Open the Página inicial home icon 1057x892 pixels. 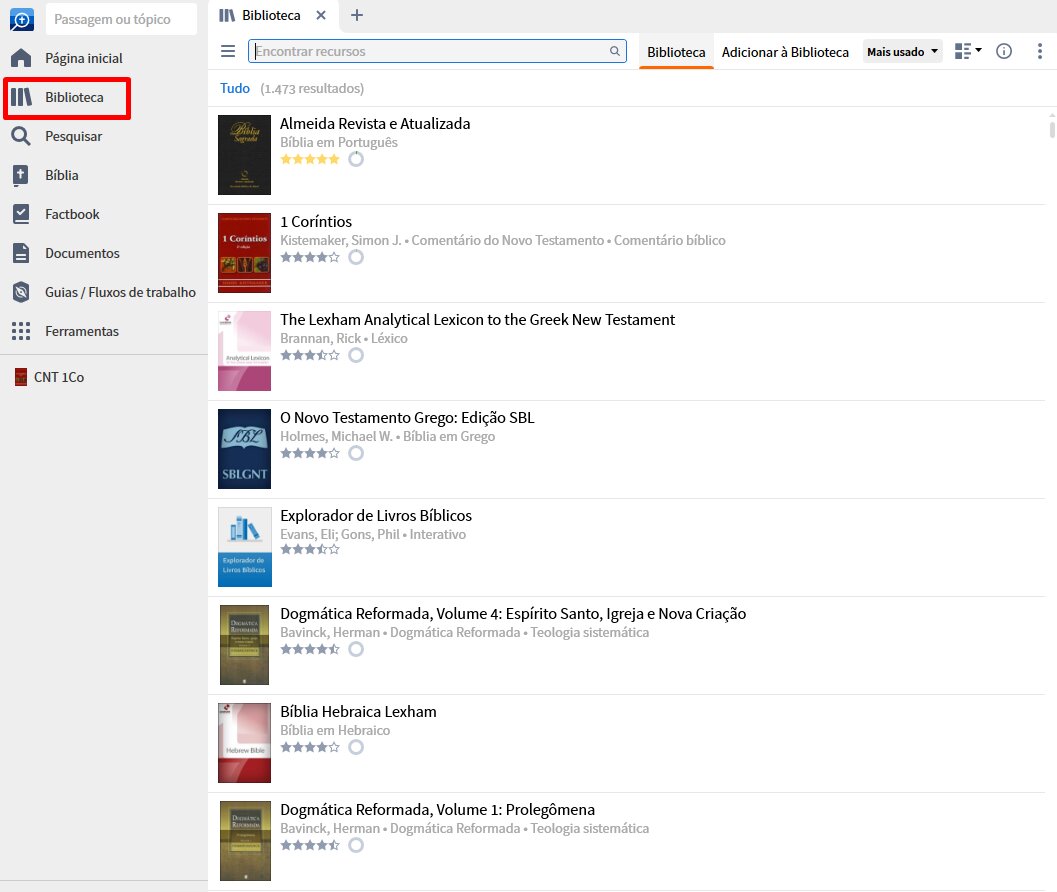[x=21, y=58]
